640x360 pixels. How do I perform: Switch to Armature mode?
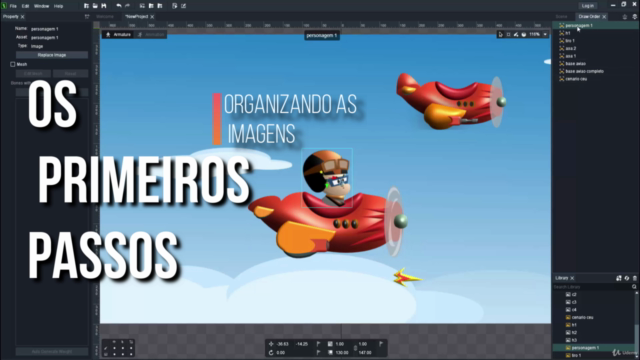click(x=118, y=35)
